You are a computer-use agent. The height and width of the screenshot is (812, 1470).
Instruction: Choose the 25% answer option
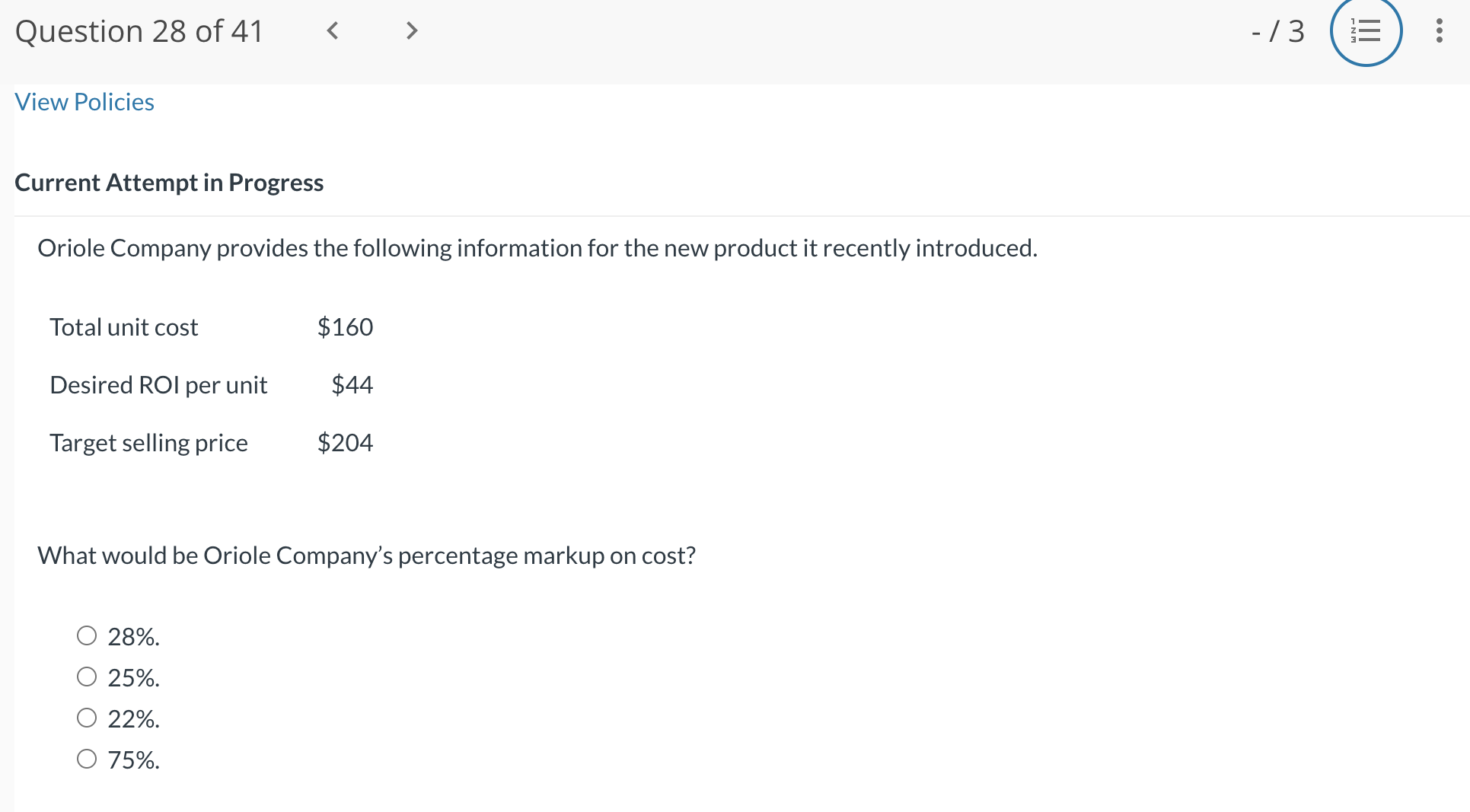[x=87, y=677]
